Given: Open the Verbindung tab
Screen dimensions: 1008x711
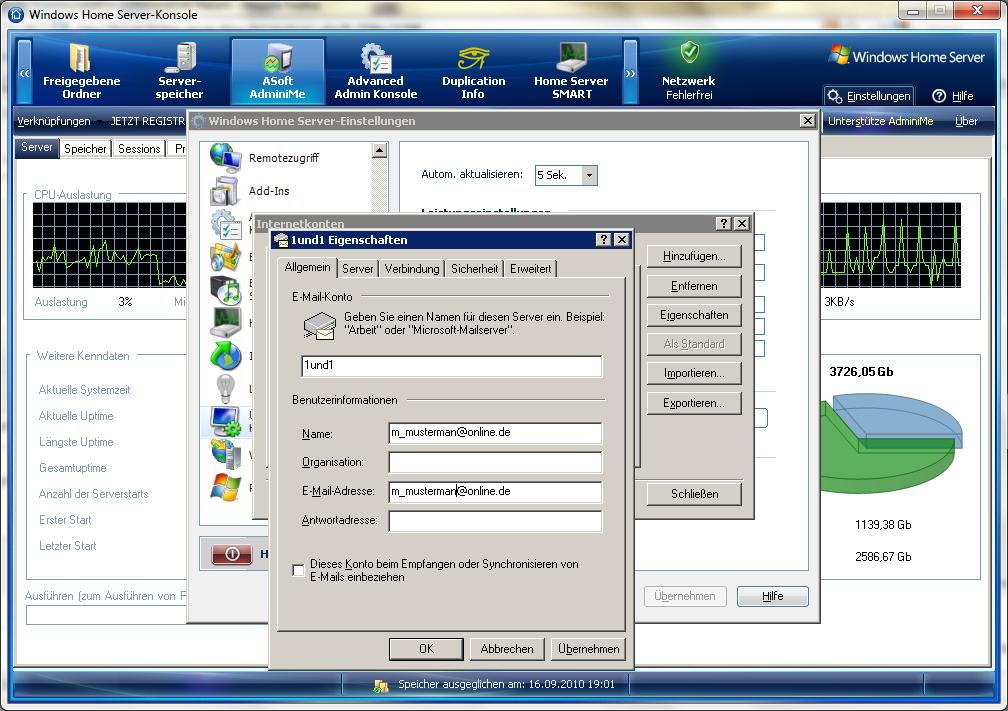Looking at the screenshot, I should coord(412,269).
